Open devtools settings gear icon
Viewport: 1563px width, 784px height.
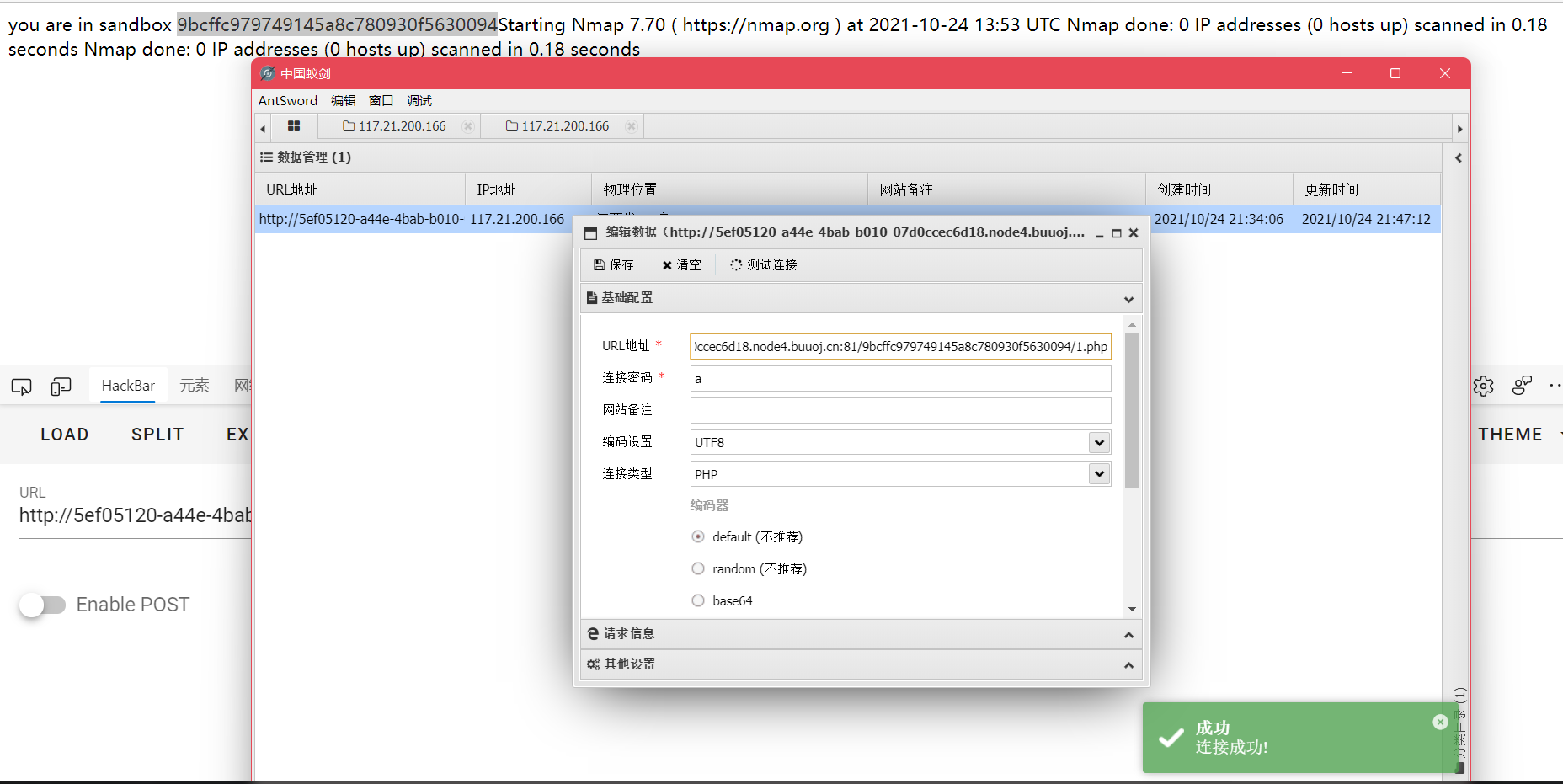(x=1483, y=386)
